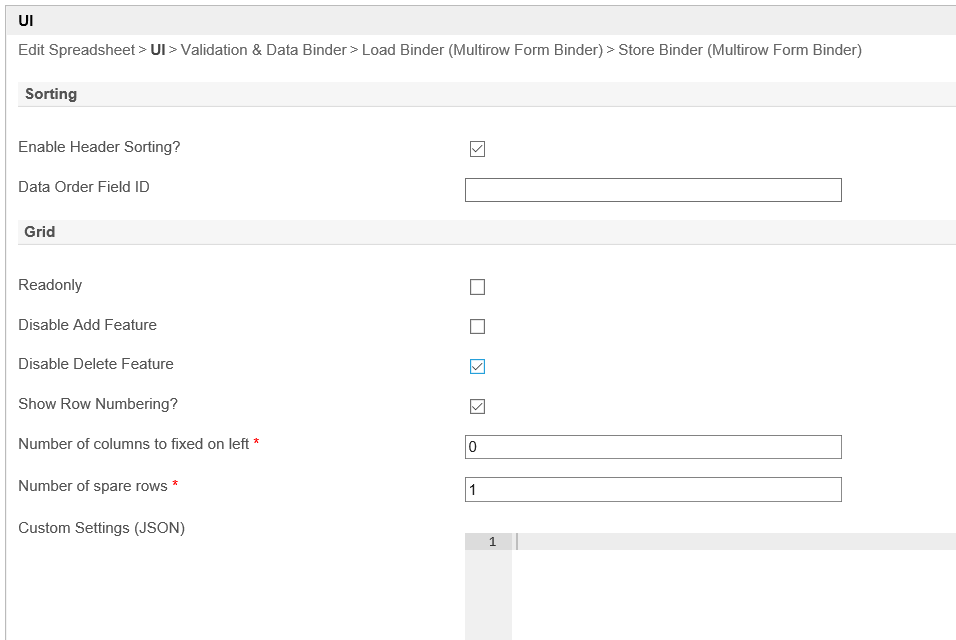
Task: Click the Custom Settings (JSON) label
Action: pyautogui.click(x=101, y=528)
